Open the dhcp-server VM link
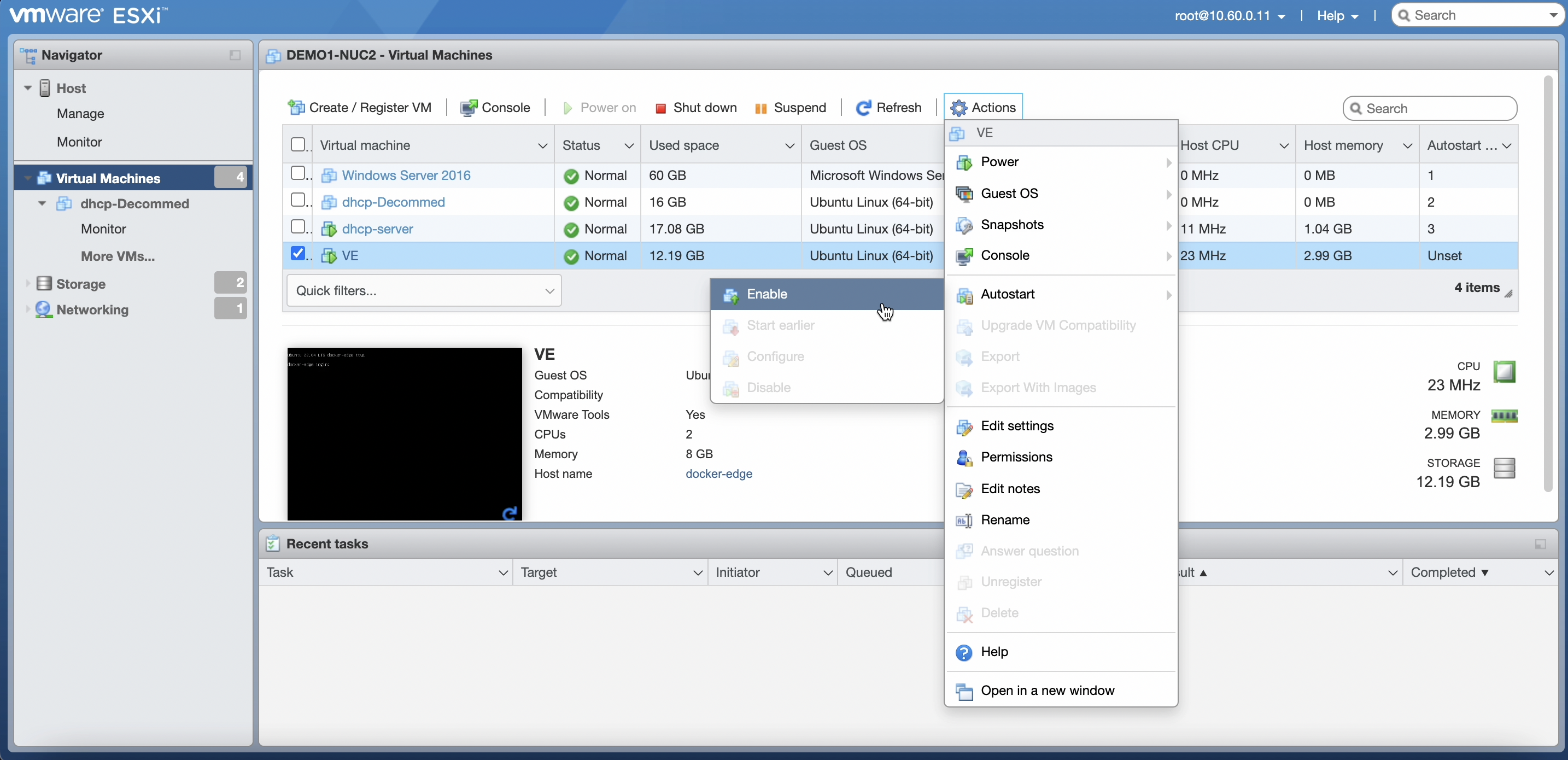This screenshot has height=760, width=1568. (x=377, y=229)
